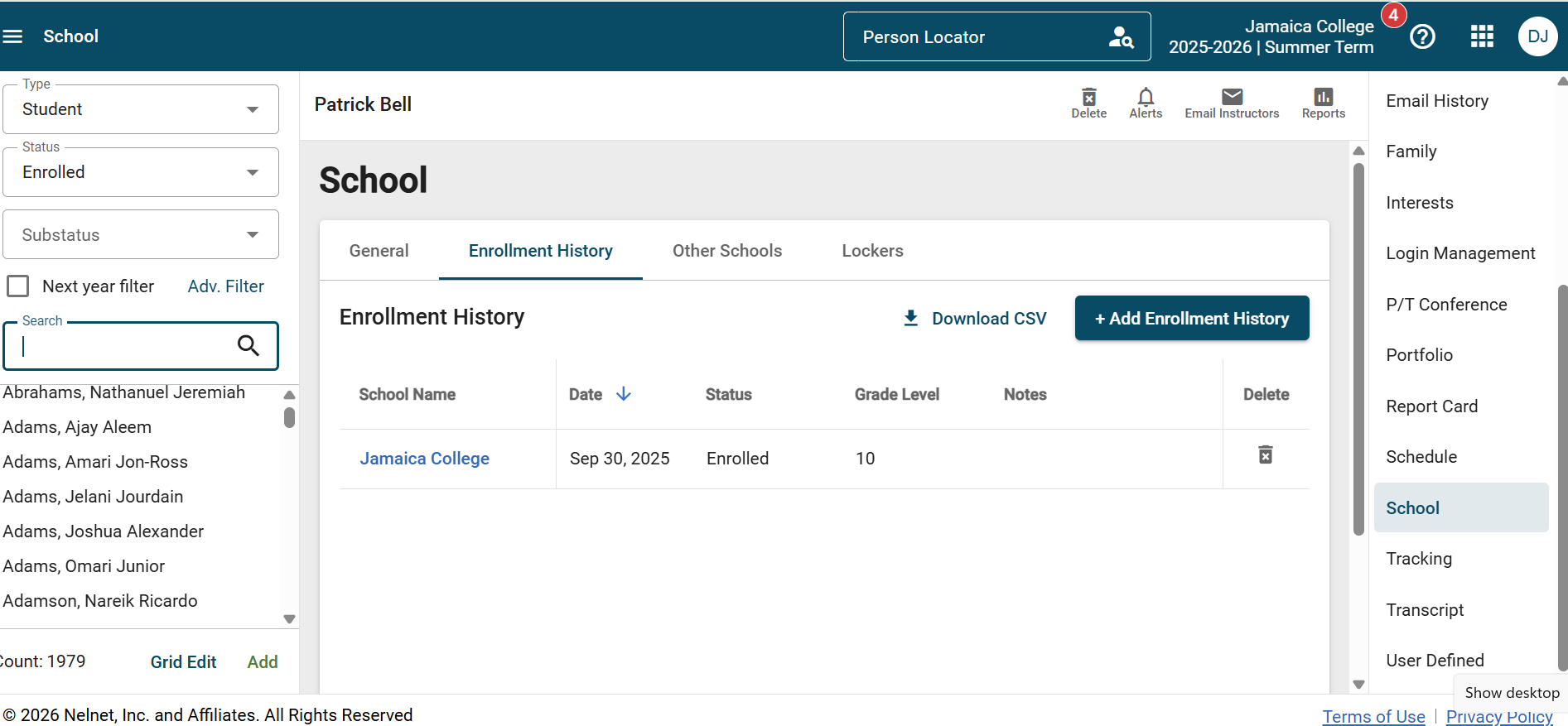Screen dimensions: 1568x726
Task: Expand the Type dropdown set to Student
Action: 141,109
